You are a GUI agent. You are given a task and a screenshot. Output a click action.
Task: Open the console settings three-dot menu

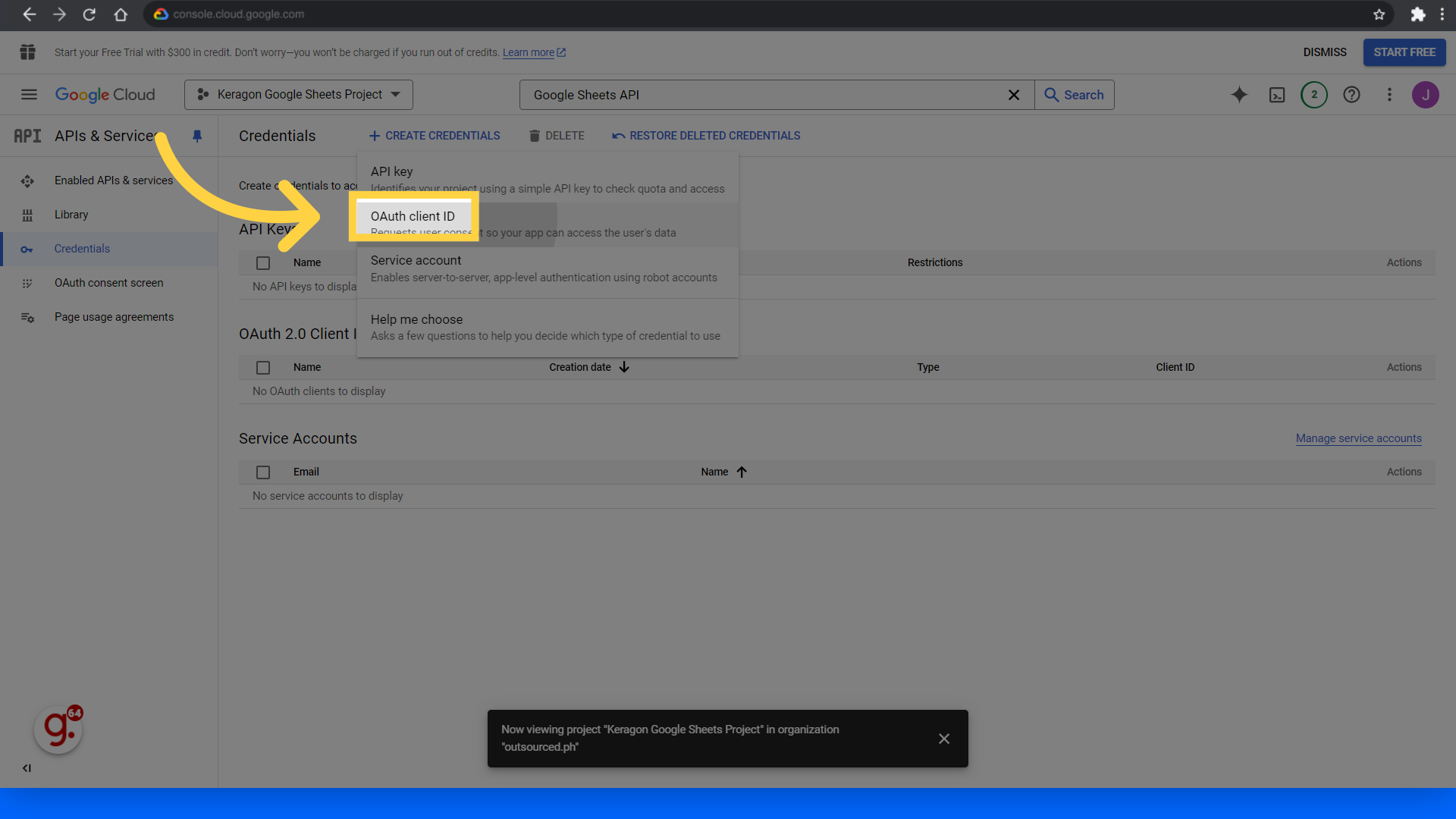tap(1389, 95)
